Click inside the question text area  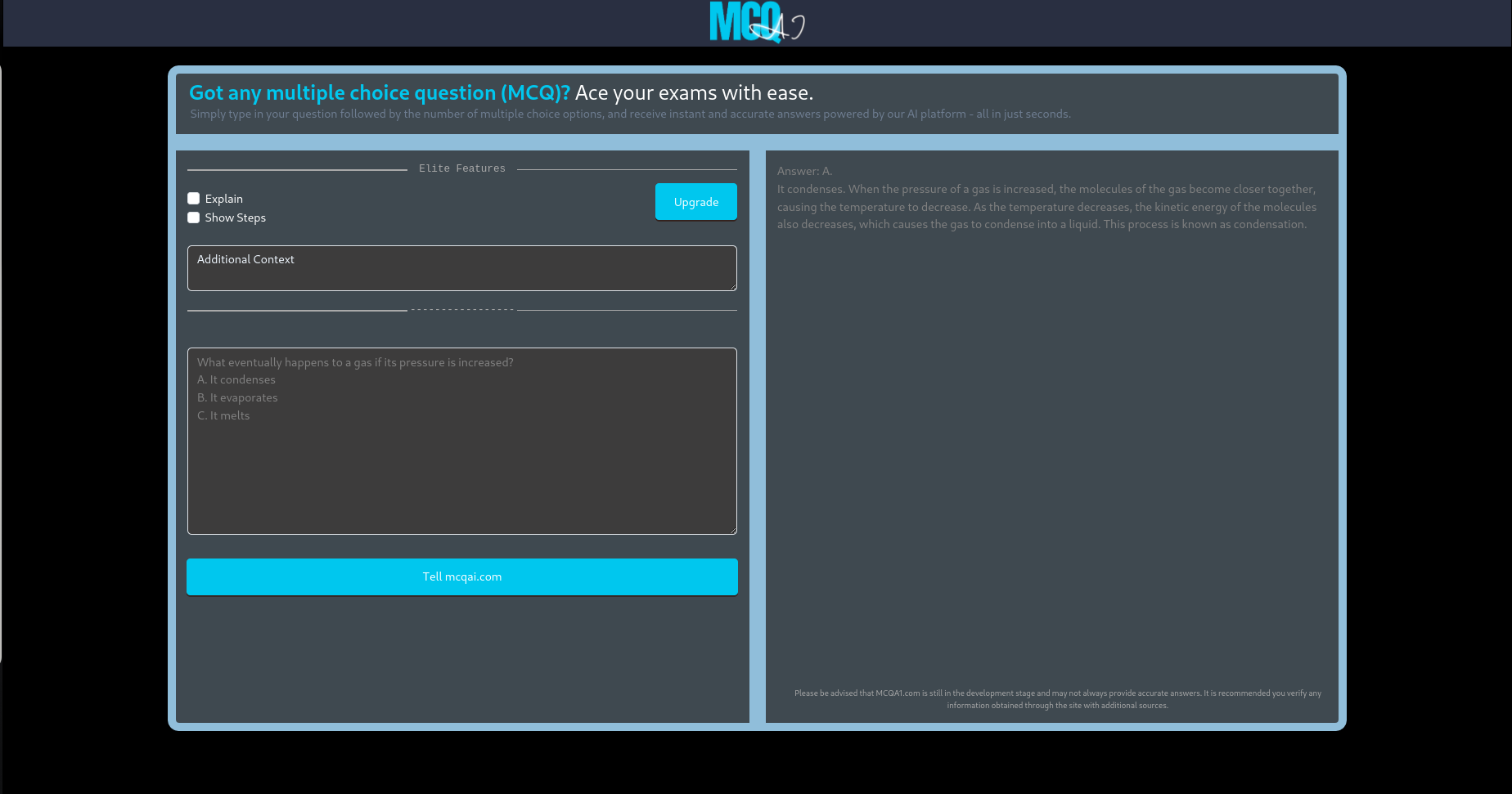(x=461, y=442)
